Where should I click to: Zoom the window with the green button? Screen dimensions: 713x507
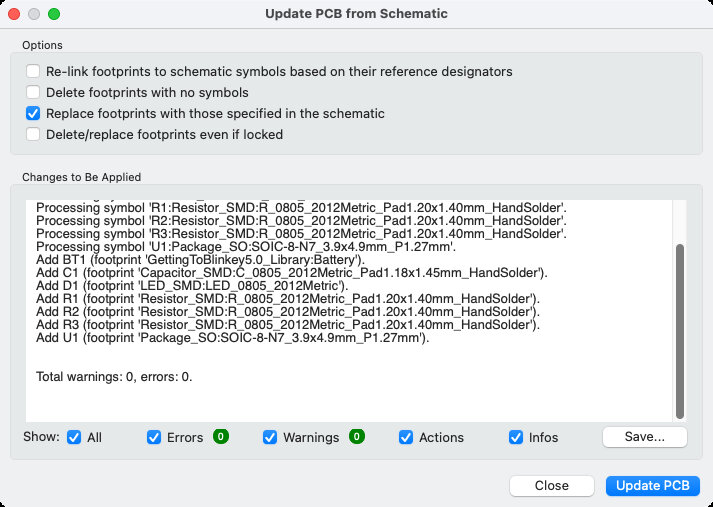pos(54,14)
